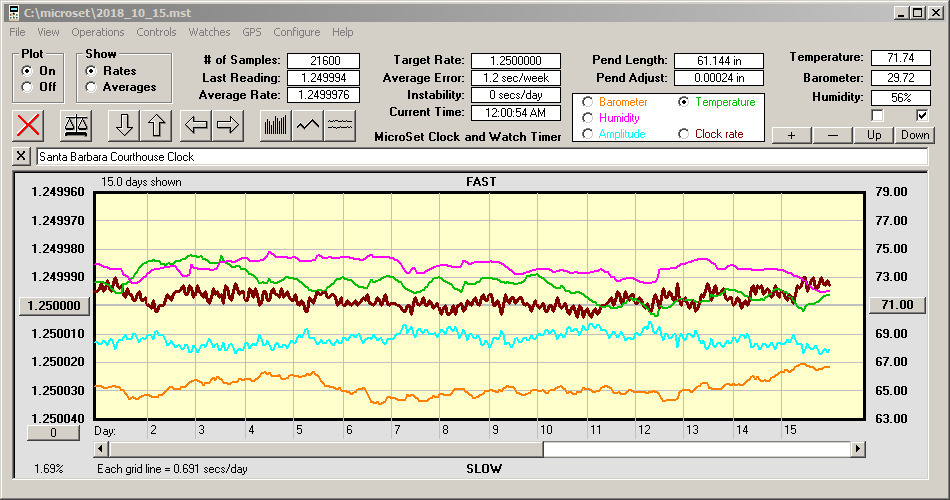
Task: Click the '15.0 days shown' text
Action: click(x=141, y=182)
